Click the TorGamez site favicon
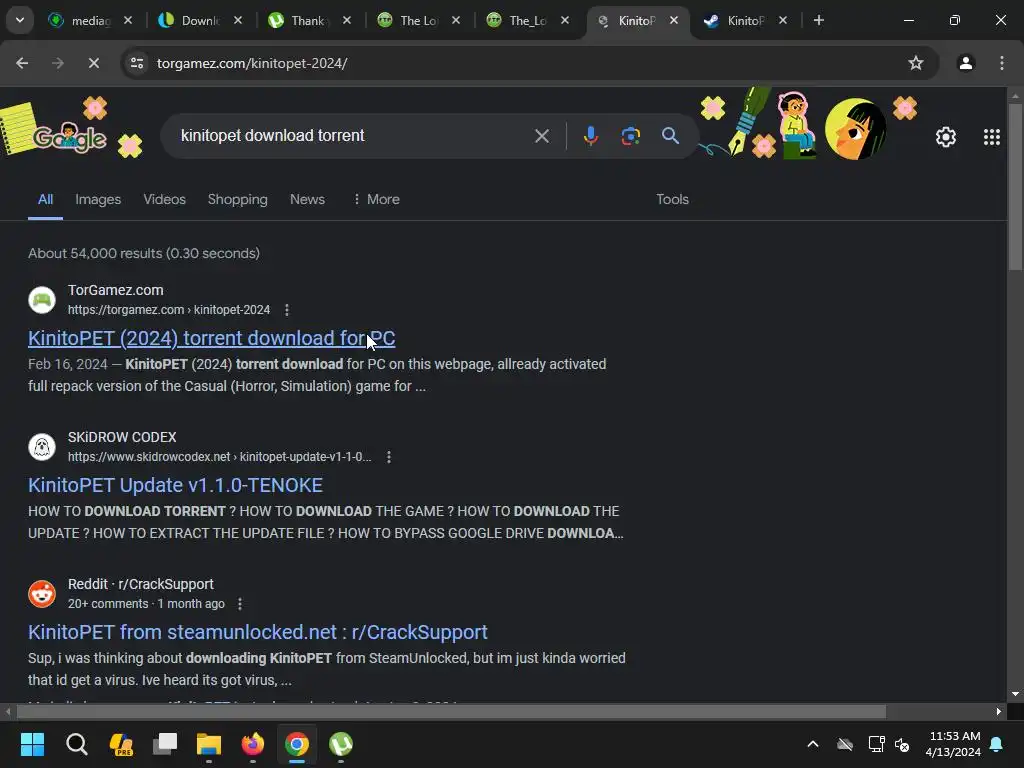1024x768 pixels. pyautogui.click(x=42, y=300)
